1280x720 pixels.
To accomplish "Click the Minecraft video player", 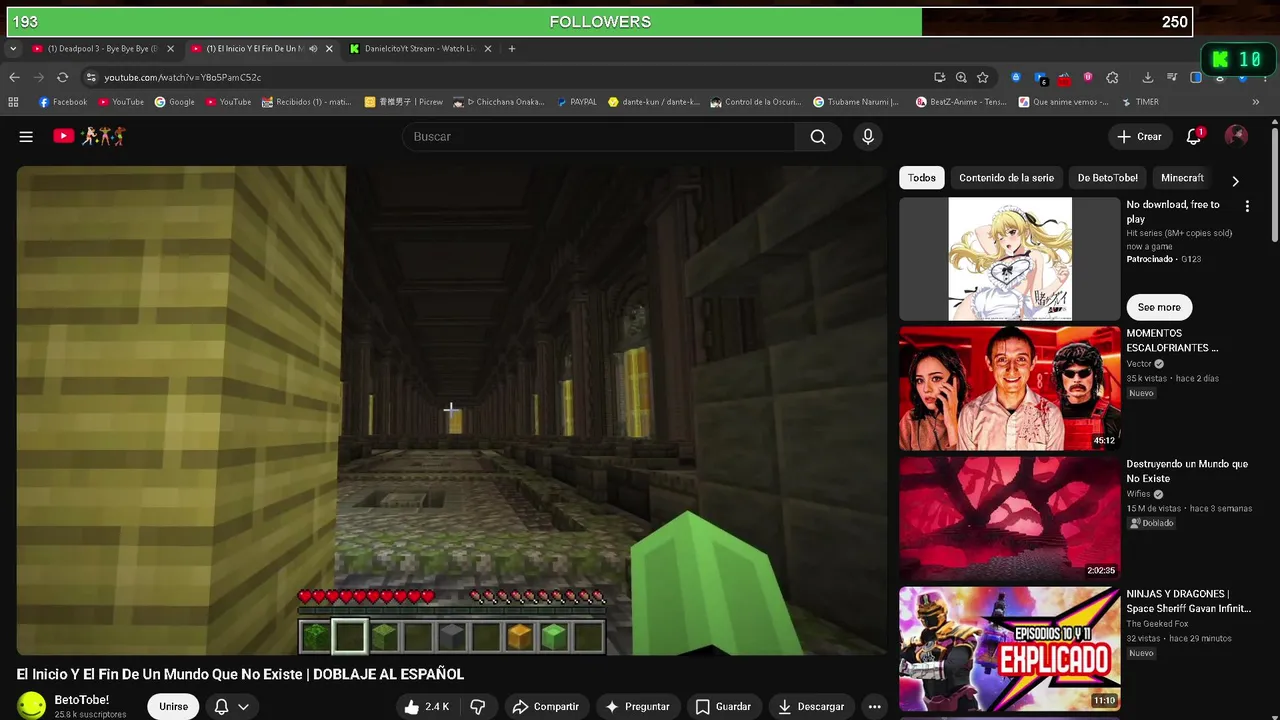I will click(451, 410).
